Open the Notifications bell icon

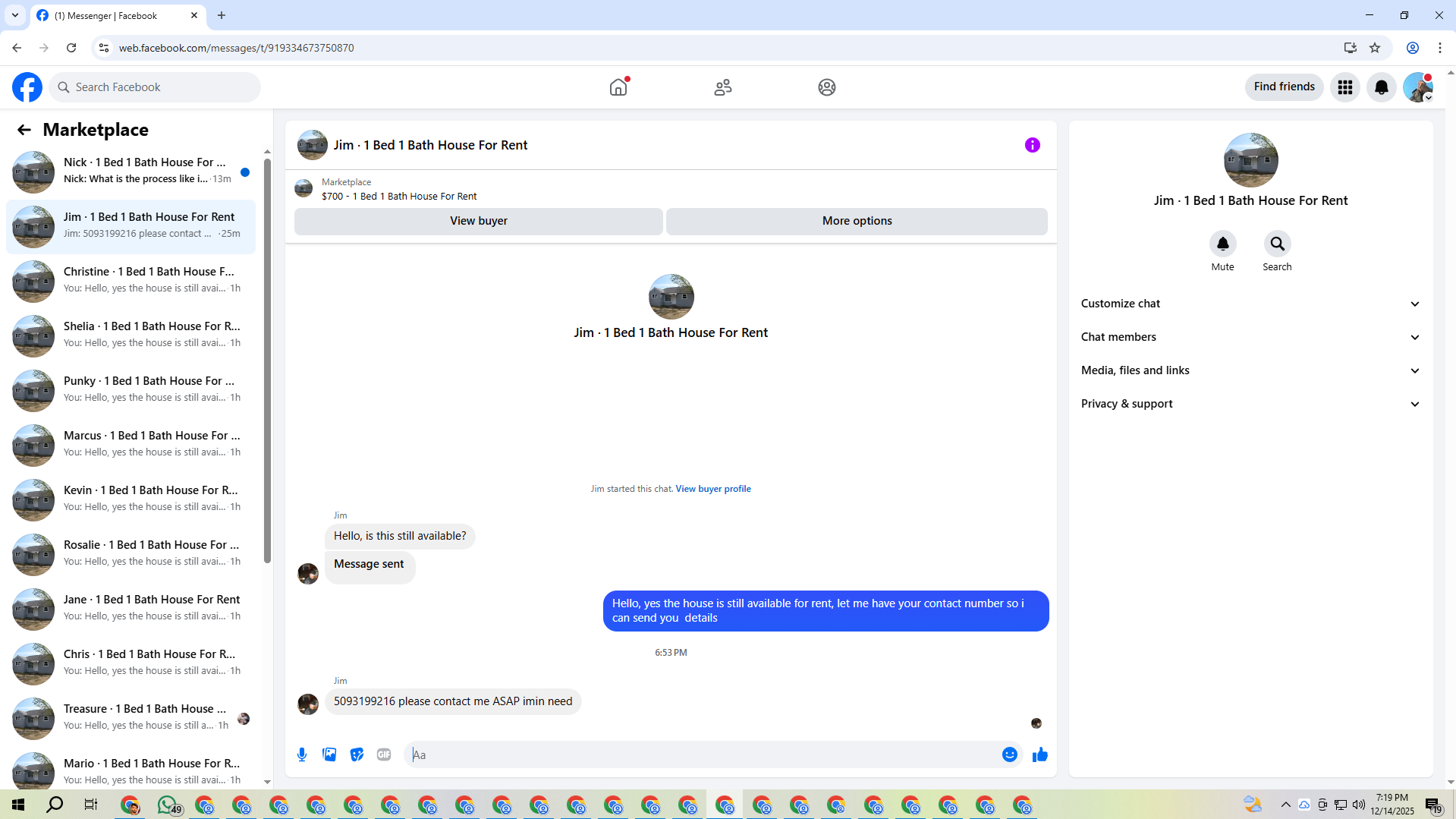tap(1382, 87)
